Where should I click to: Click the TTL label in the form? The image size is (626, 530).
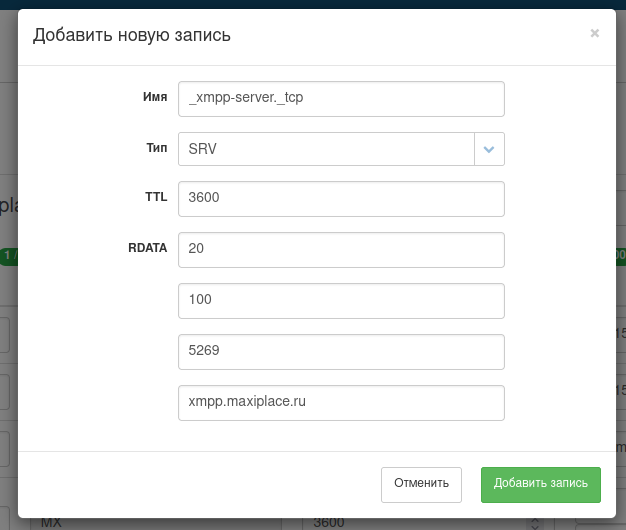point(156,197)
